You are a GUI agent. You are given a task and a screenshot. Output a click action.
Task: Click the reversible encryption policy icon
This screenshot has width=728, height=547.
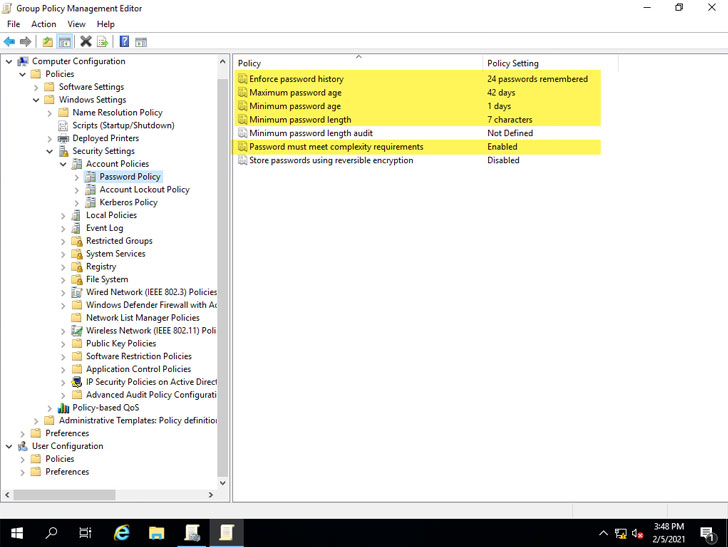tap(242, 160)
